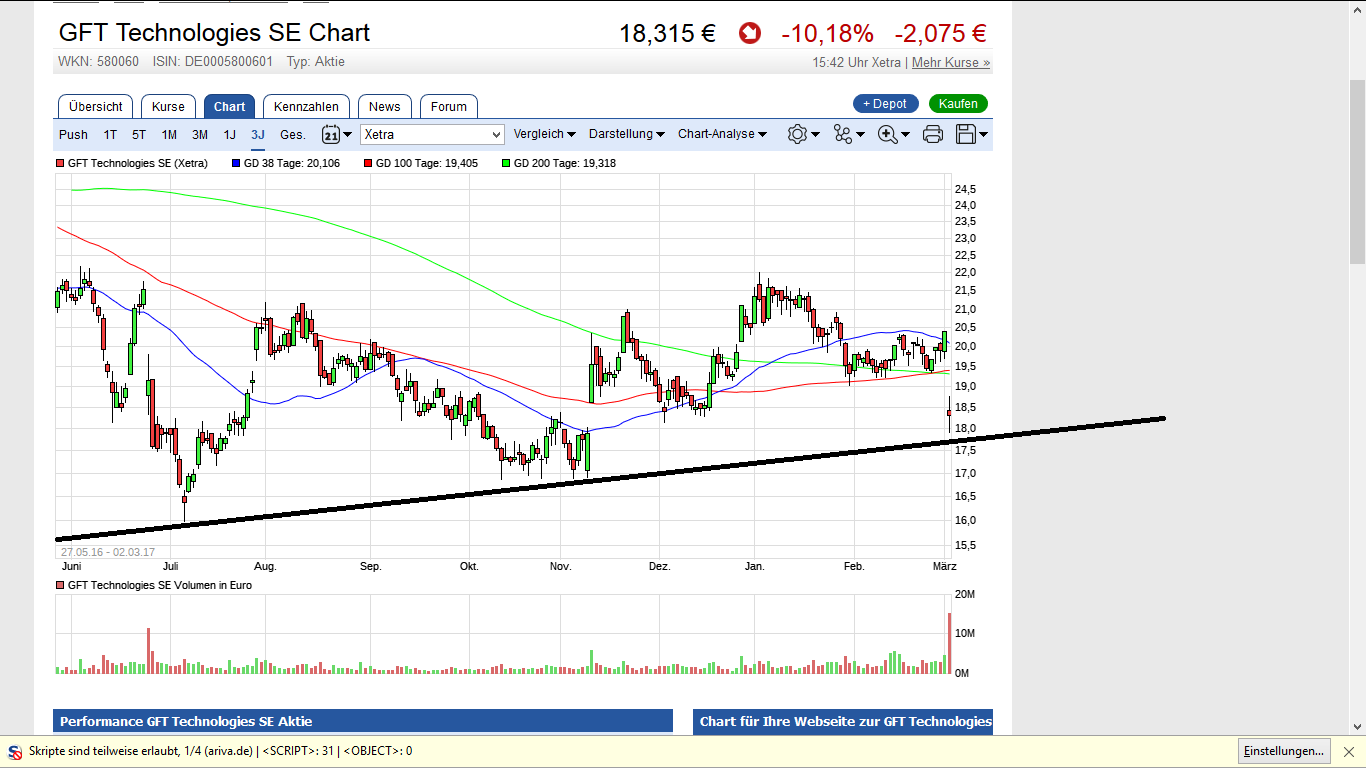The height and width of the screenshot is (768, 1366).
Task: Click the Chart für Ihre Webseite header
Action: [x=843, y=722]
